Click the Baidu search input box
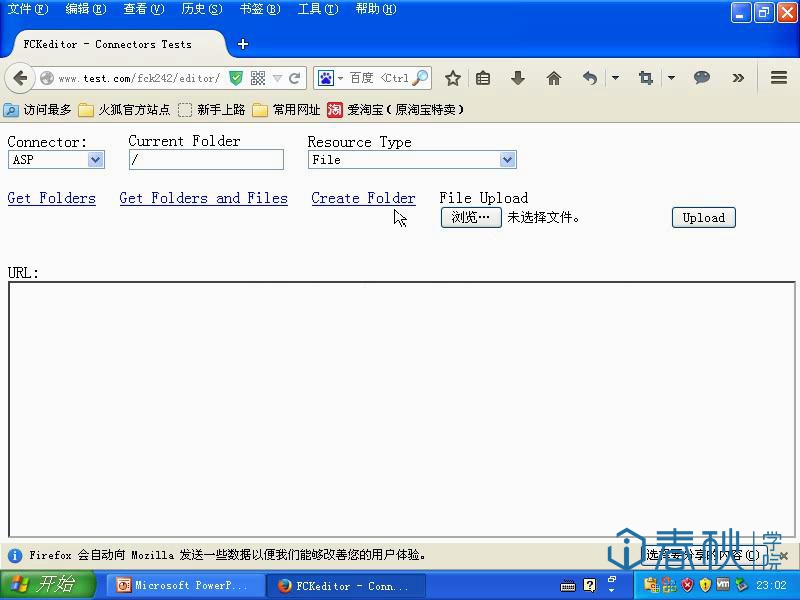The width and height of the screenshot is (800, 600). (379, 78)
